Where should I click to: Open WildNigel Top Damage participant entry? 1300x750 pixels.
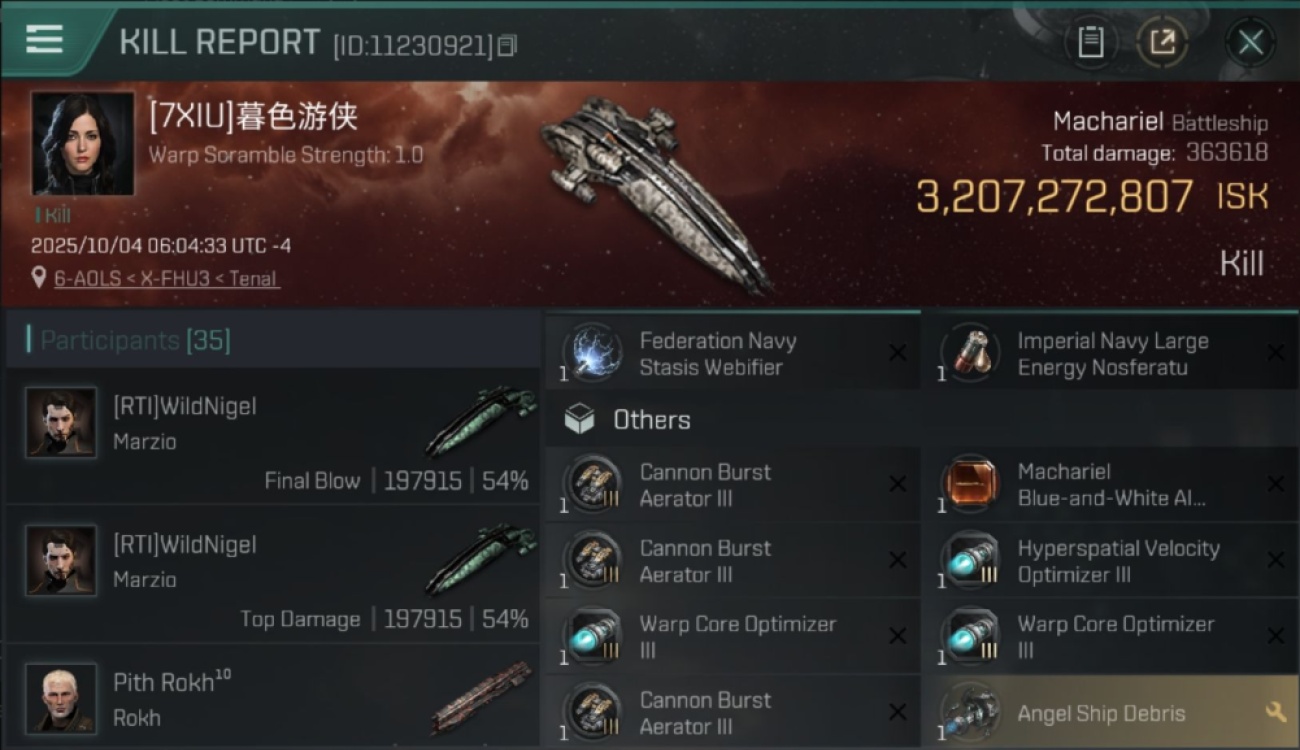[x=273, y=576]
